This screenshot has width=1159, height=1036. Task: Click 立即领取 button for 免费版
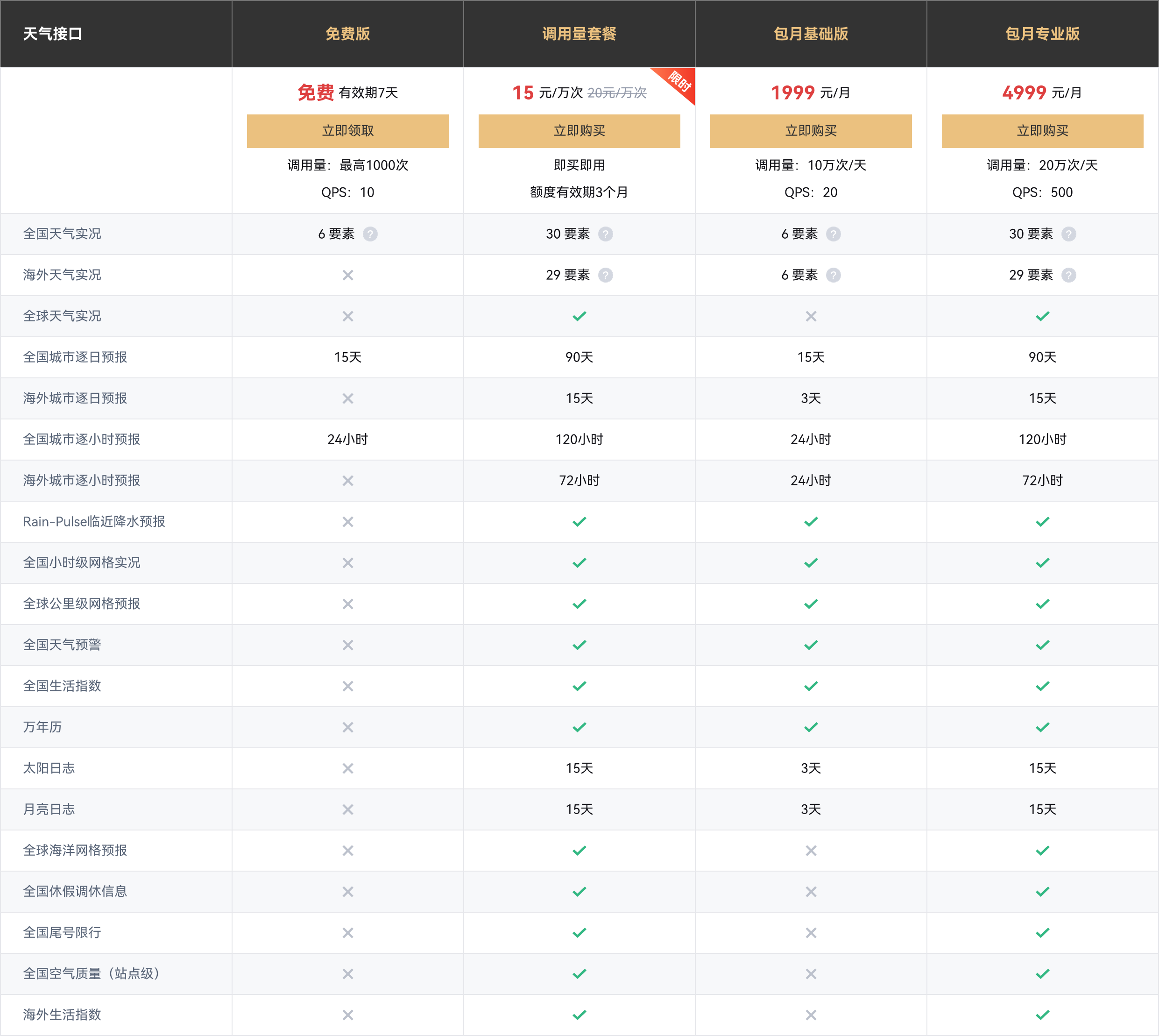(347, 131)
